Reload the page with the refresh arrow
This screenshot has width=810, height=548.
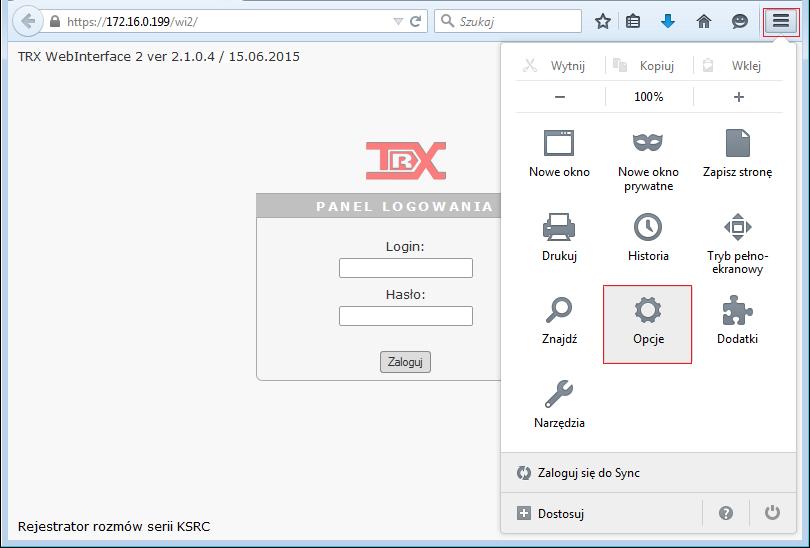point(415,22)
